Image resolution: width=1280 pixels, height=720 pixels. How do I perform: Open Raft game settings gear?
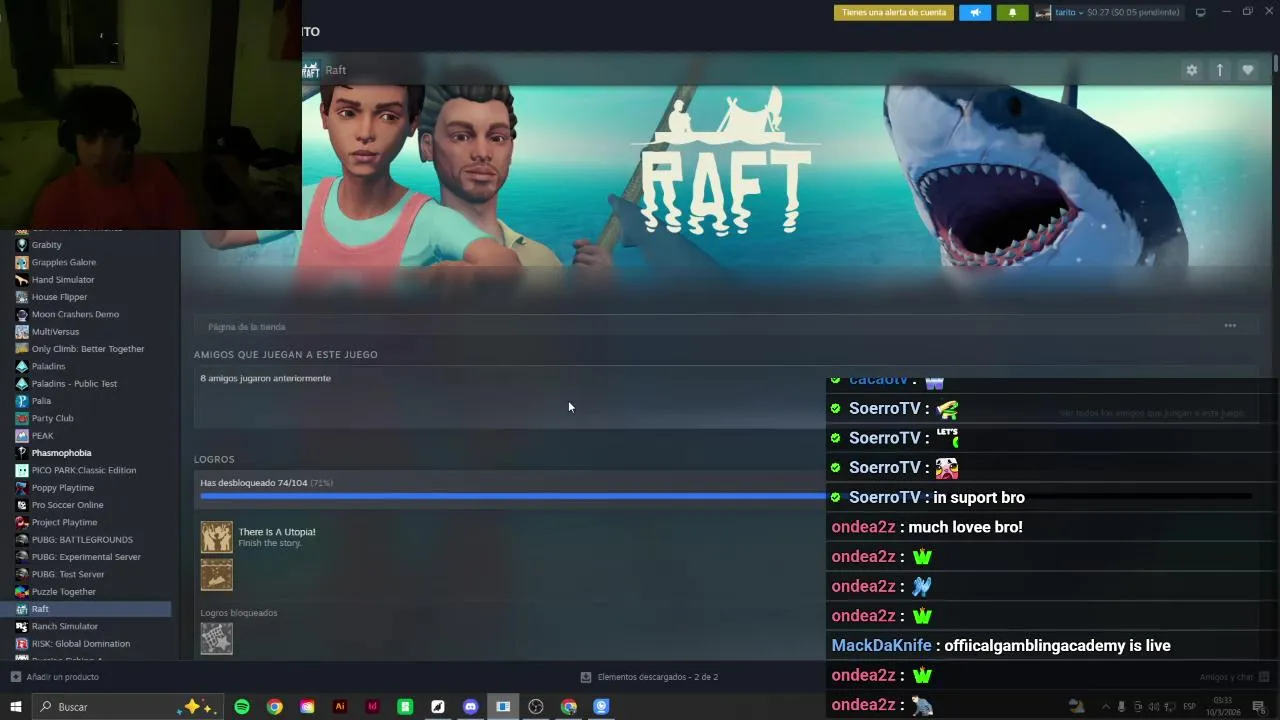point(1191,70)
